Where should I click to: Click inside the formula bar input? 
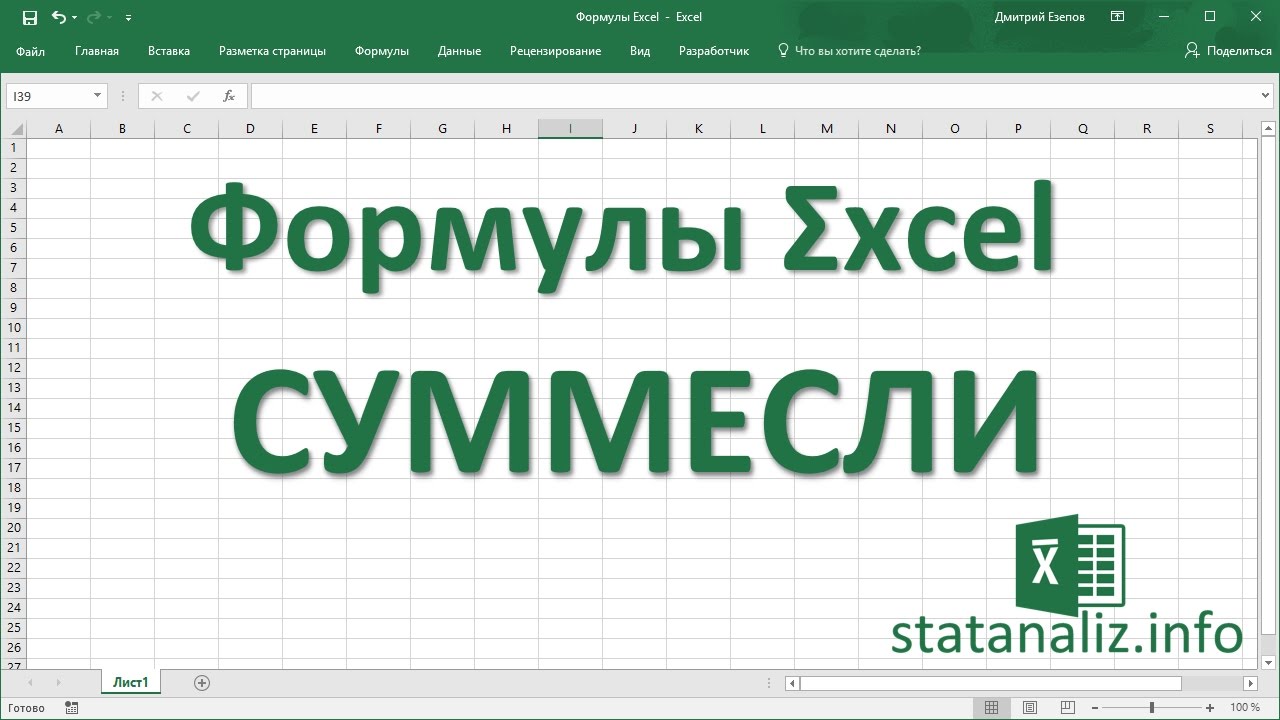point(755,96)
